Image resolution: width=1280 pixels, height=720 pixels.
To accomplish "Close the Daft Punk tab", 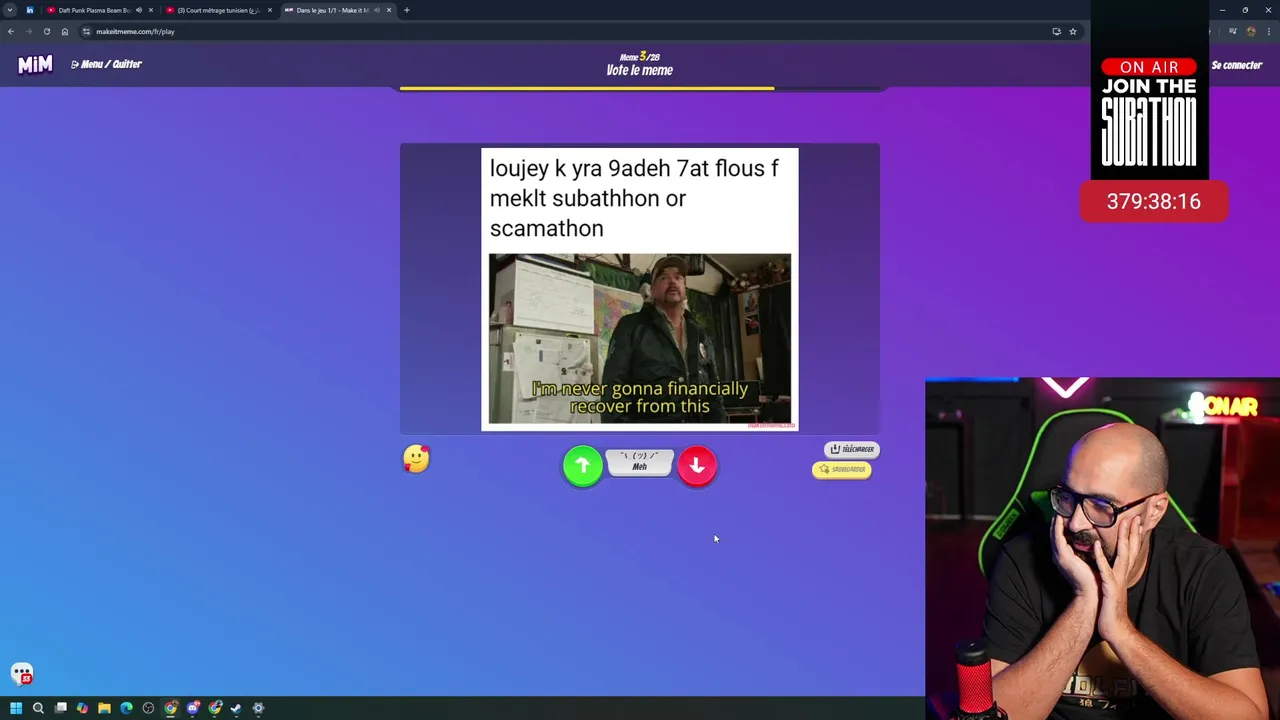I will coord(151,10).
